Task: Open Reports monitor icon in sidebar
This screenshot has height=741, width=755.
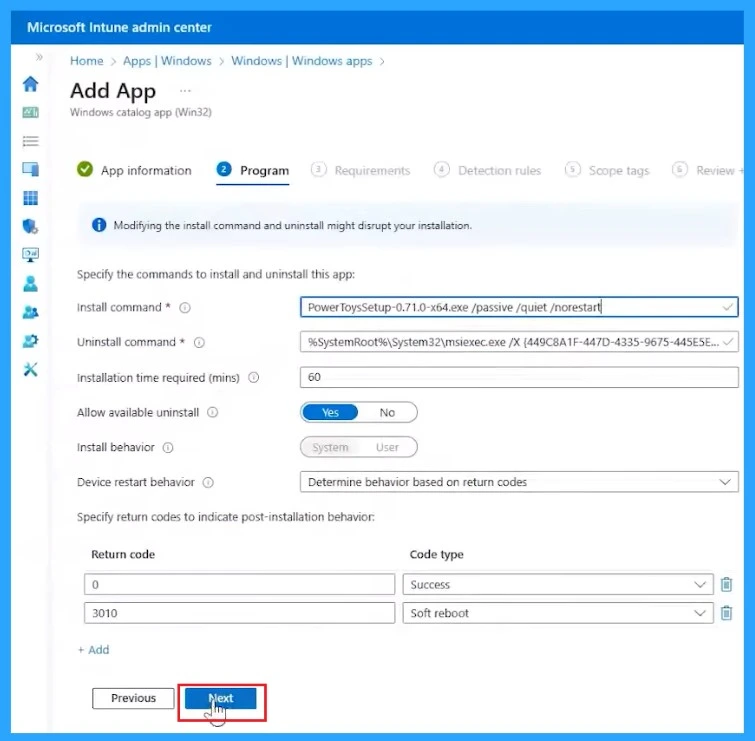Action: (x=30, y=255)
